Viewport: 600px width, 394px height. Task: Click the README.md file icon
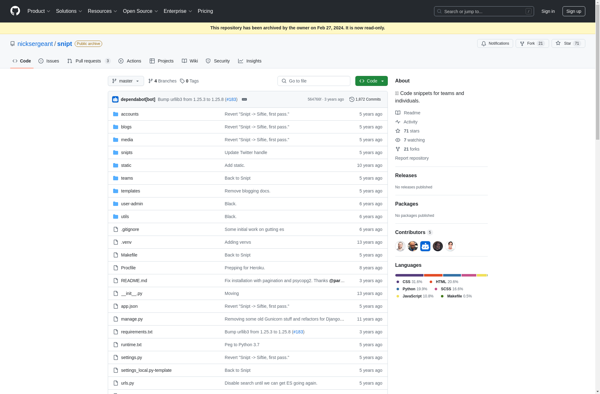[116, 281]
